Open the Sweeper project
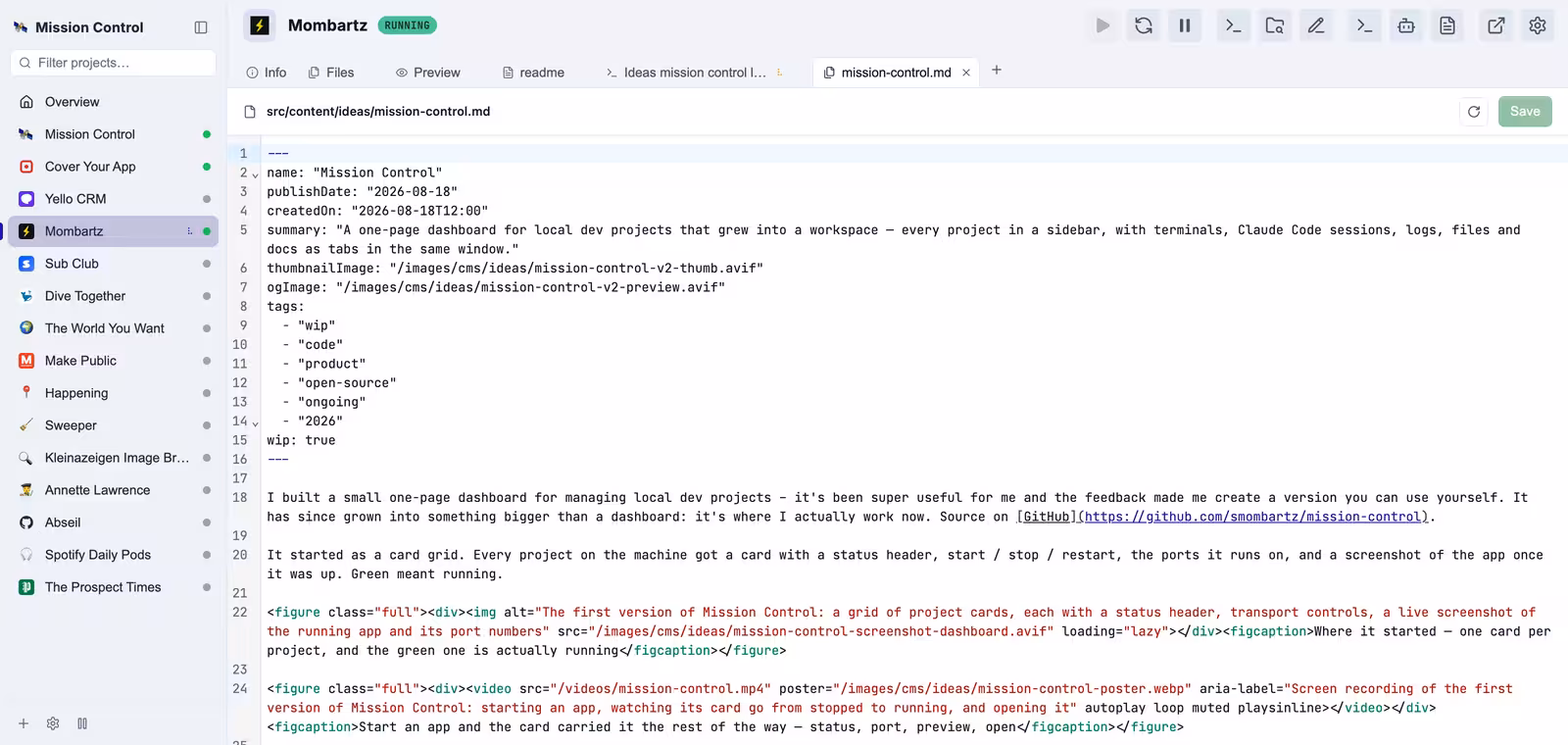 113,425
